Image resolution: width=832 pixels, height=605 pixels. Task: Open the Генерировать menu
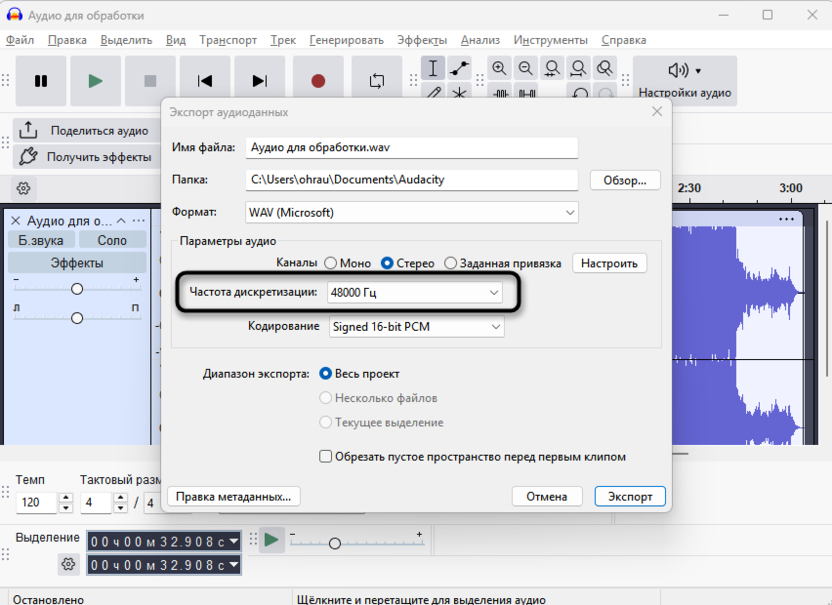coord(346,40)
